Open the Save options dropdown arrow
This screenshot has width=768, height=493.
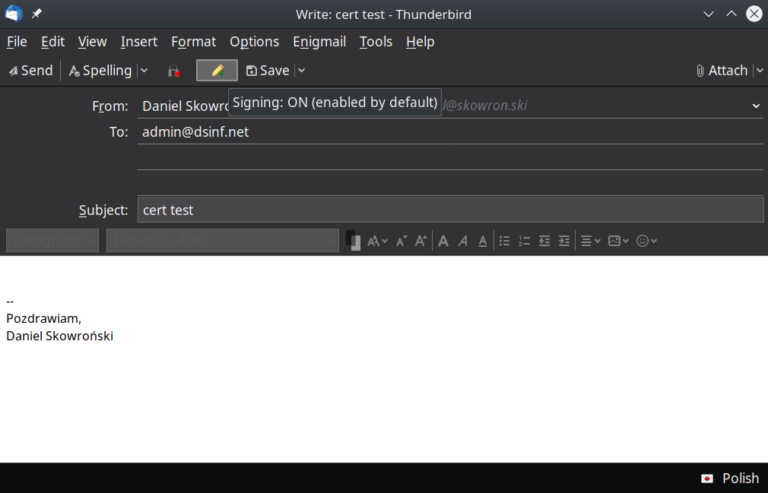click(301, 70)
